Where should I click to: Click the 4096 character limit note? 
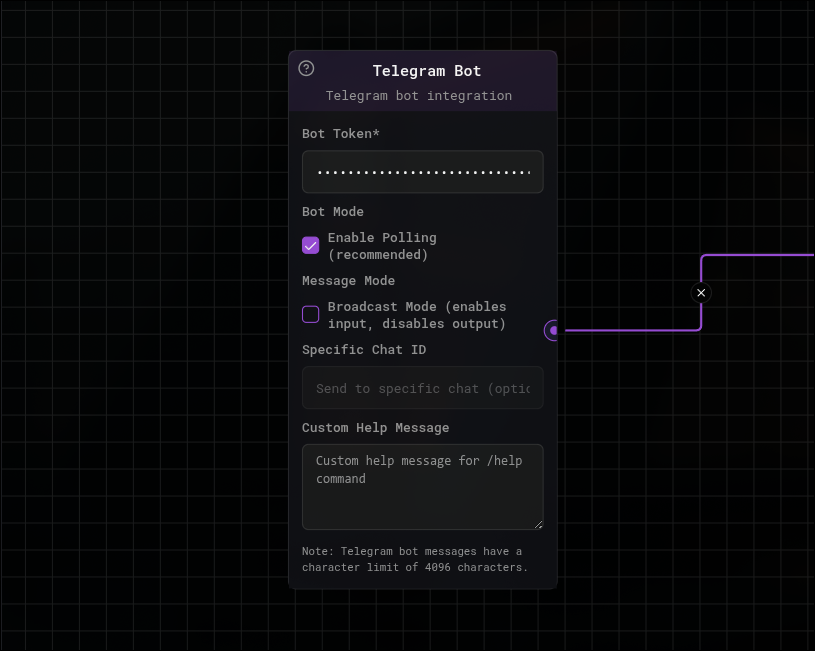coord(415,559)
